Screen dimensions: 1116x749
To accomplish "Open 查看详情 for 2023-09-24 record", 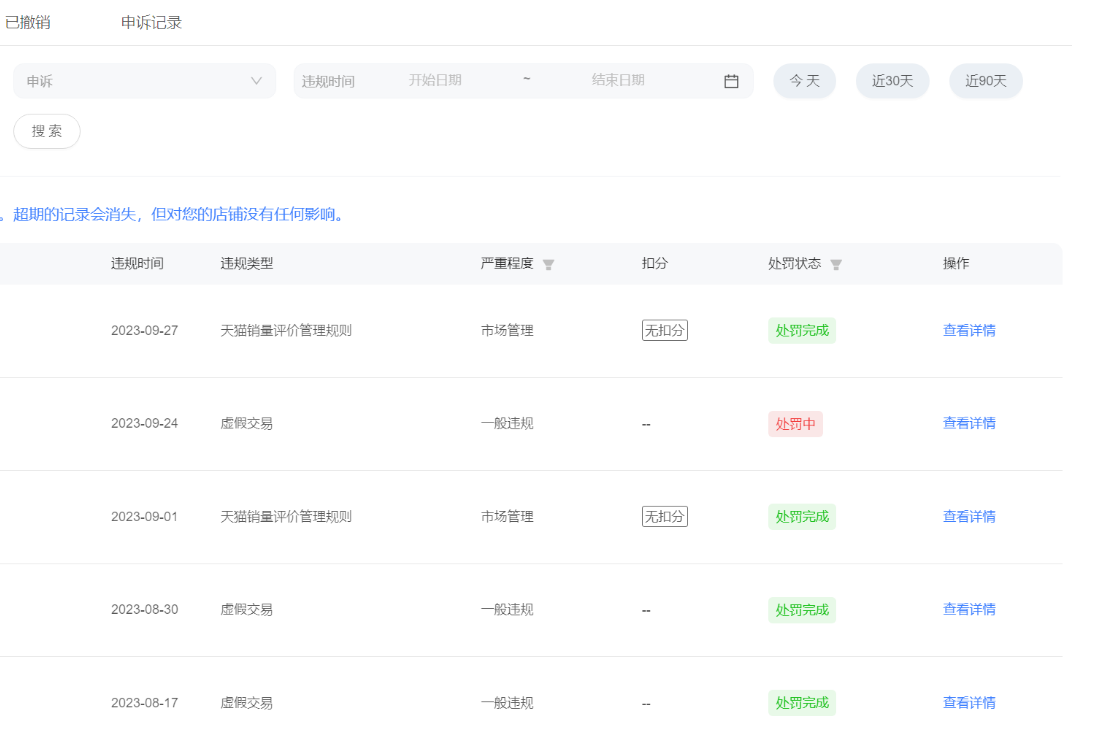I will (968, 423).
